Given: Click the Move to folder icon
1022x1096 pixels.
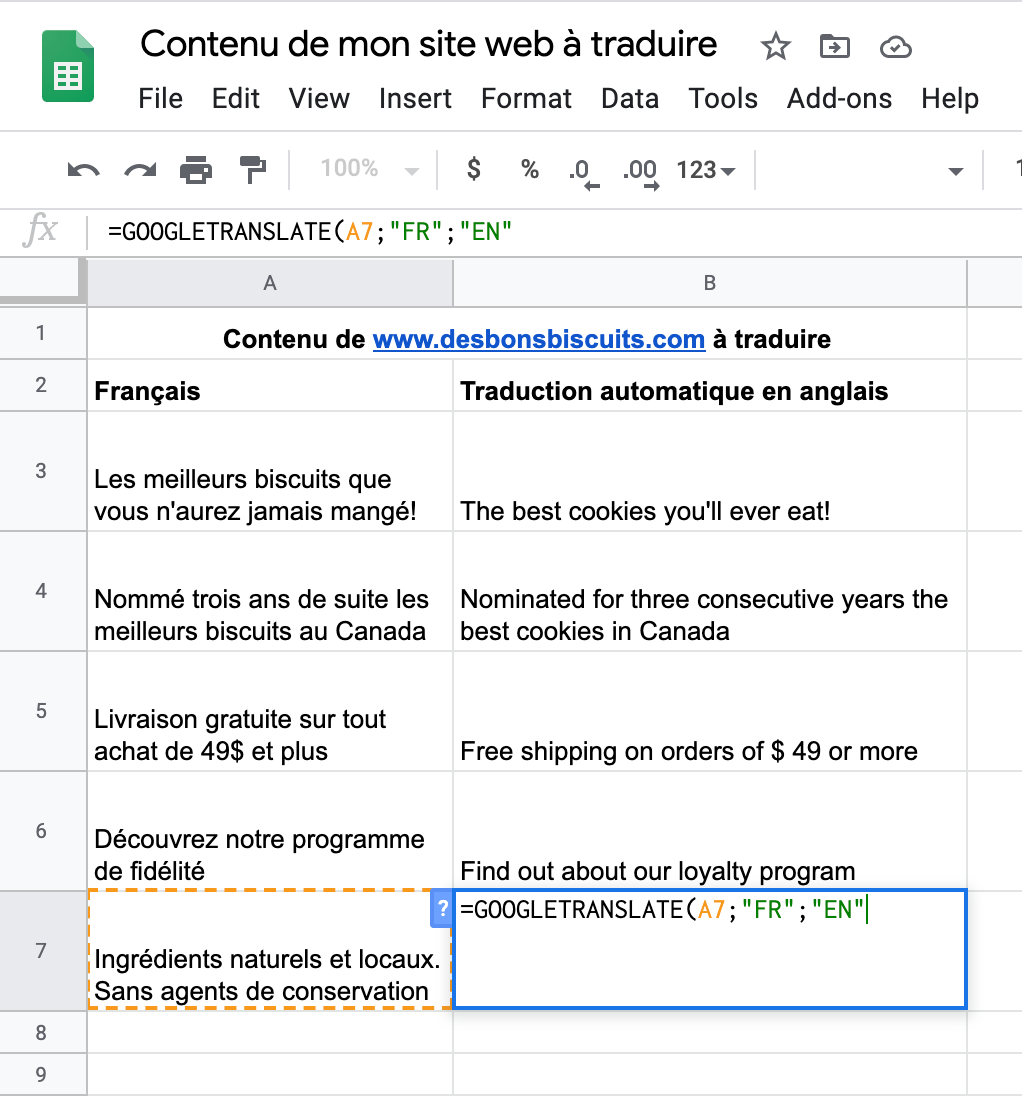Looking at the screenshot, I should click(835, 47).
